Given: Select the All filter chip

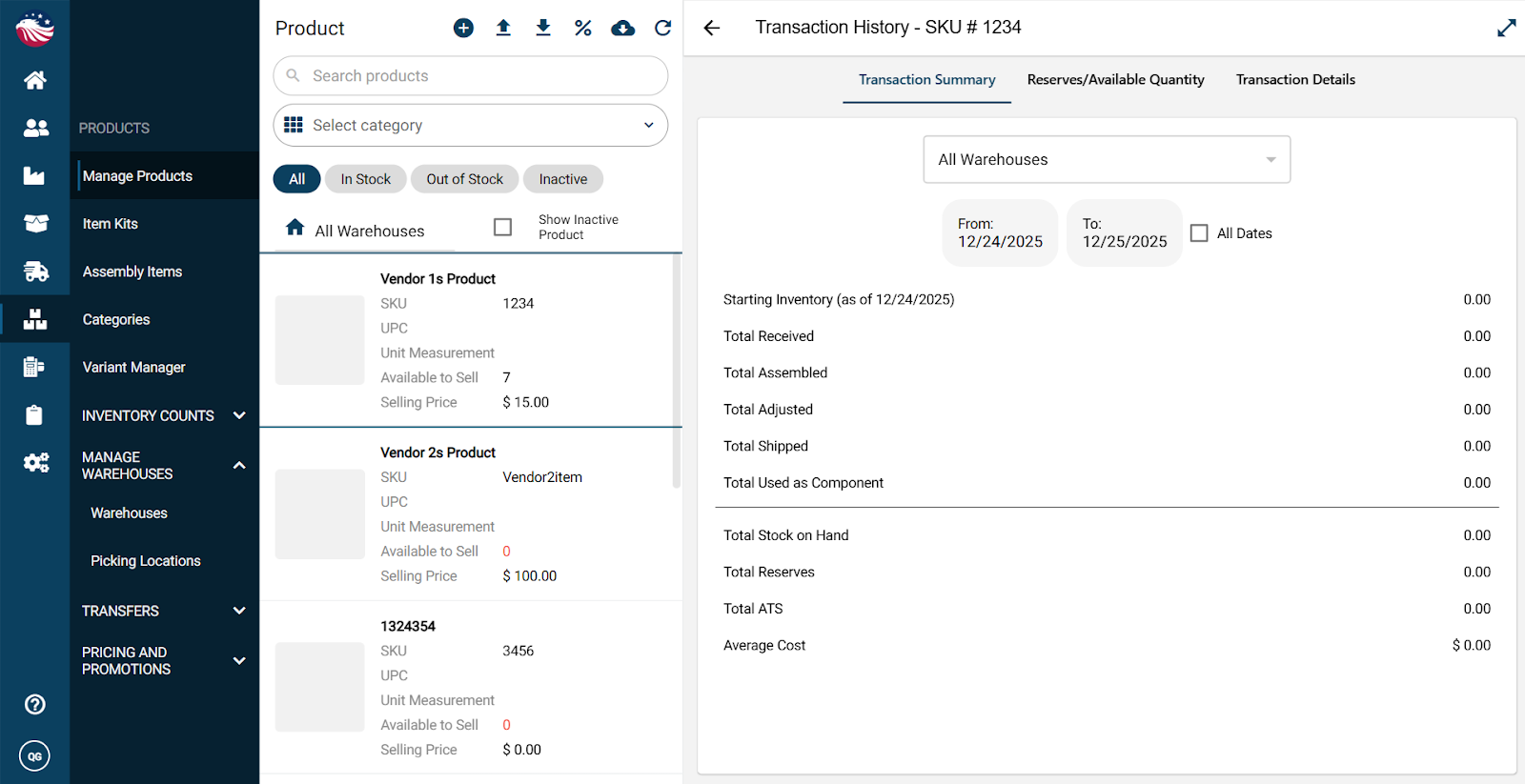Looking at the screenshot, I should tap(297, 179).
